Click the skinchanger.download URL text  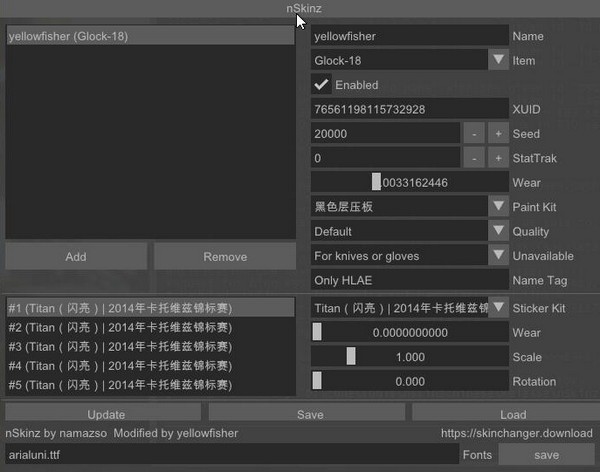(x=517, y=433)
